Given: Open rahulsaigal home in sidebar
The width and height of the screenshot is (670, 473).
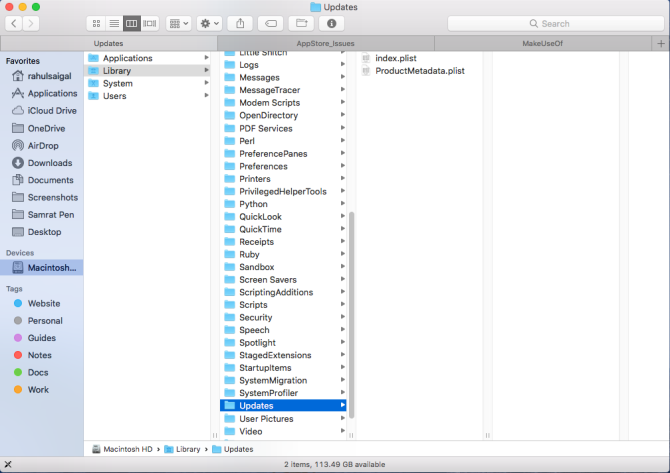Looking at the screenshot, I should point(42,76).
